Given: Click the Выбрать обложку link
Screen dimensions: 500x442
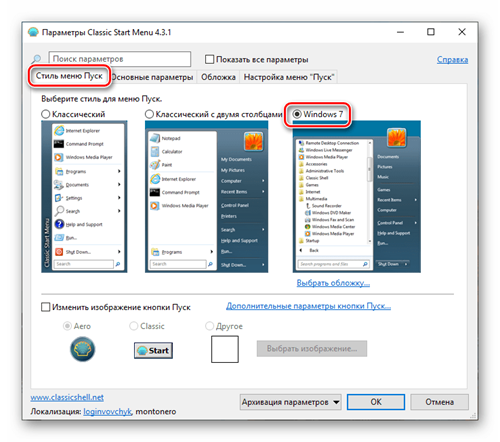Looking at the screenshot, I should point(333,283).
